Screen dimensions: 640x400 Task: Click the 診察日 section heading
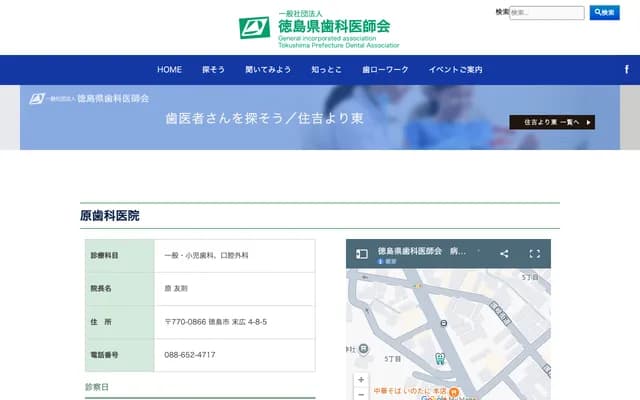click(97, 387)
